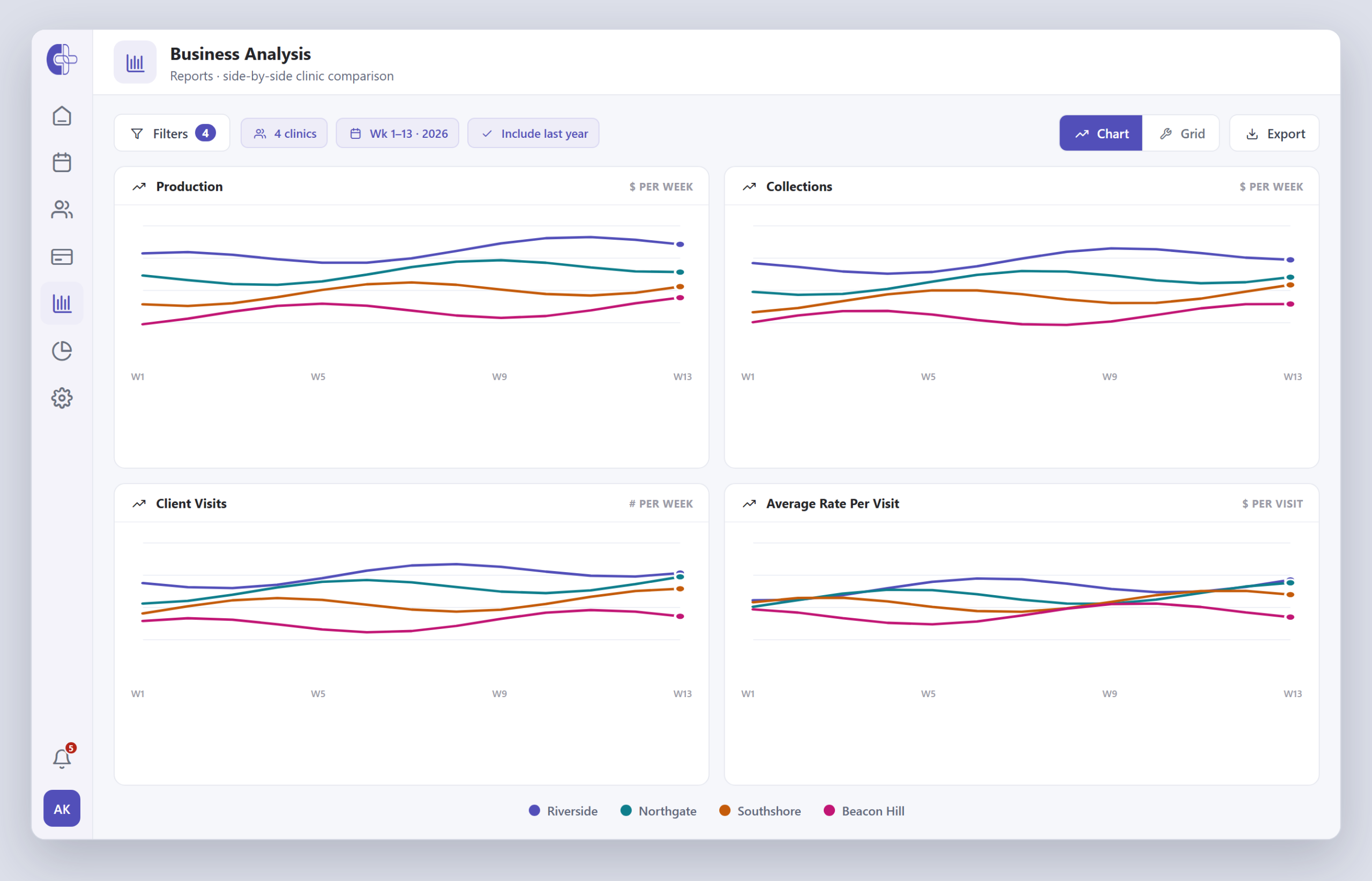Viewport: 1372px width, 881px height.
Task: Click the Business Analysis page title
Action: [241, 54]
